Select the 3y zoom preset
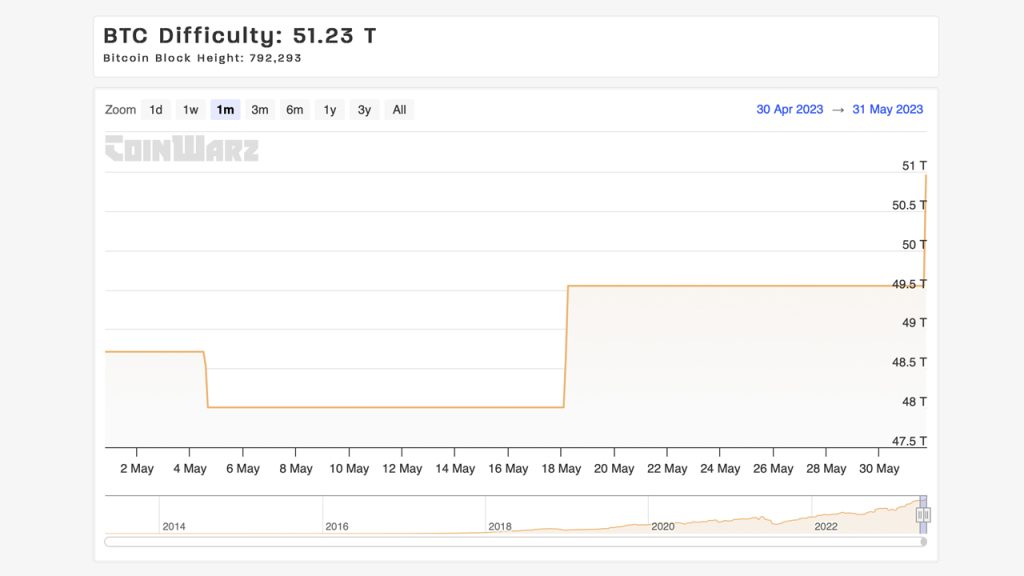The image size is (1024, 576). [363, 109]
